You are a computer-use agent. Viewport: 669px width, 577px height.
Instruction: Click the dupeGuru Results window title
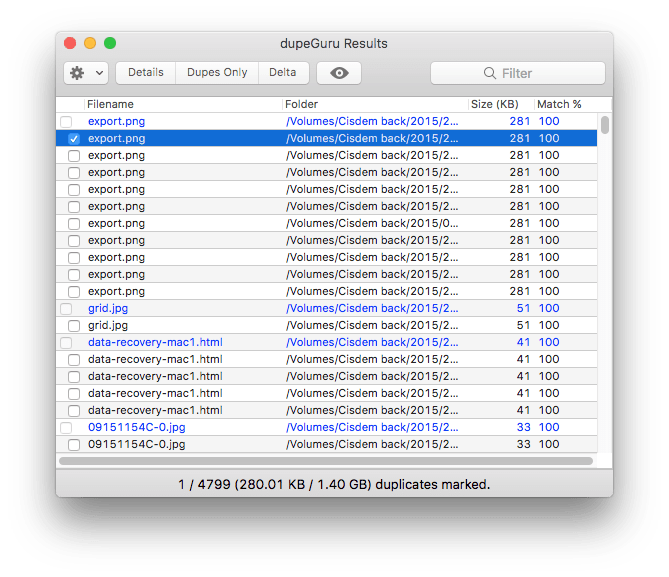point(334,44)
